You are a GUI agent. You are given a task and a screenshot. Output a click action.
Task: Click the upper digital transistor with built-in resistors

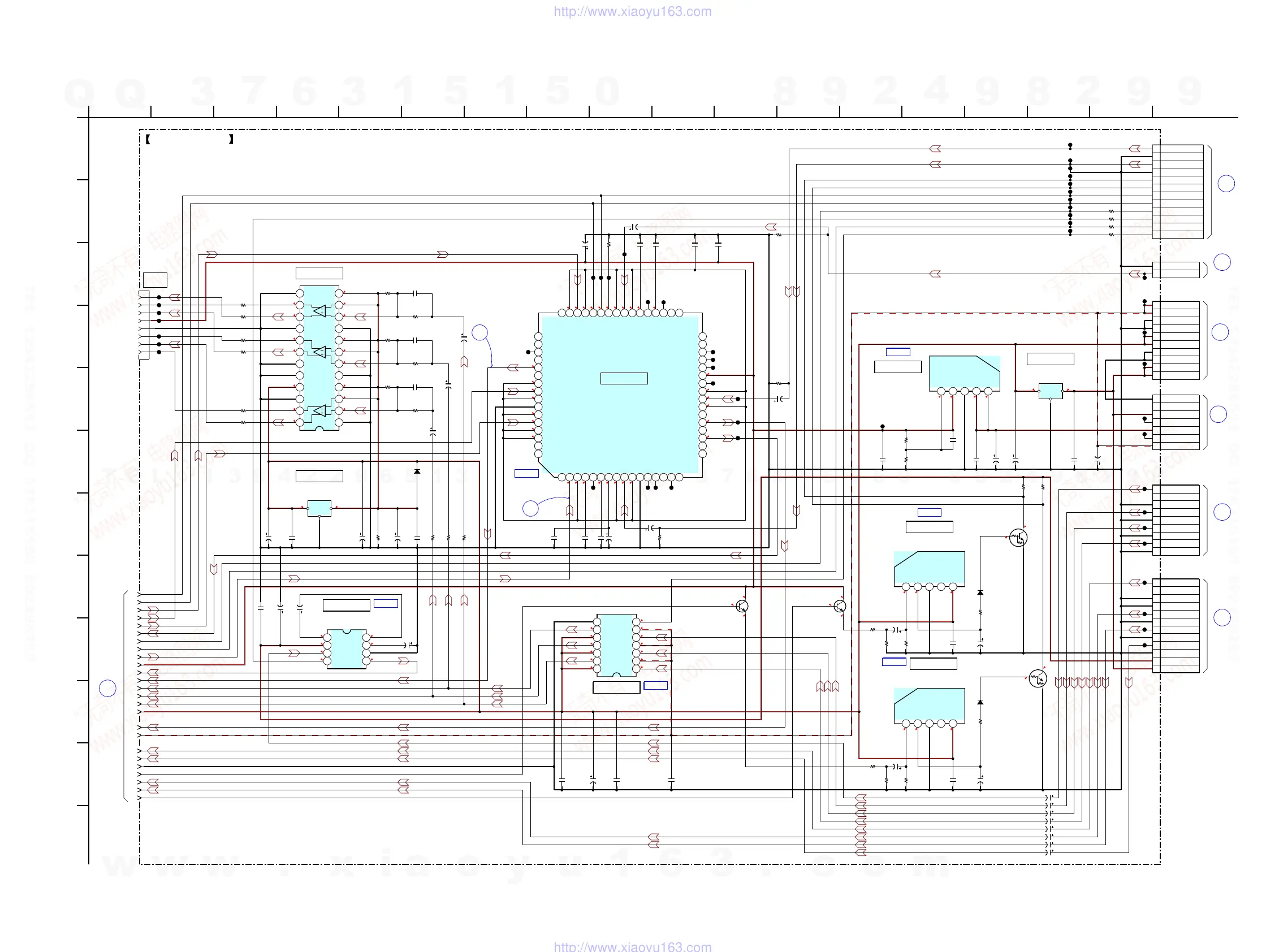coord(1018,538)
